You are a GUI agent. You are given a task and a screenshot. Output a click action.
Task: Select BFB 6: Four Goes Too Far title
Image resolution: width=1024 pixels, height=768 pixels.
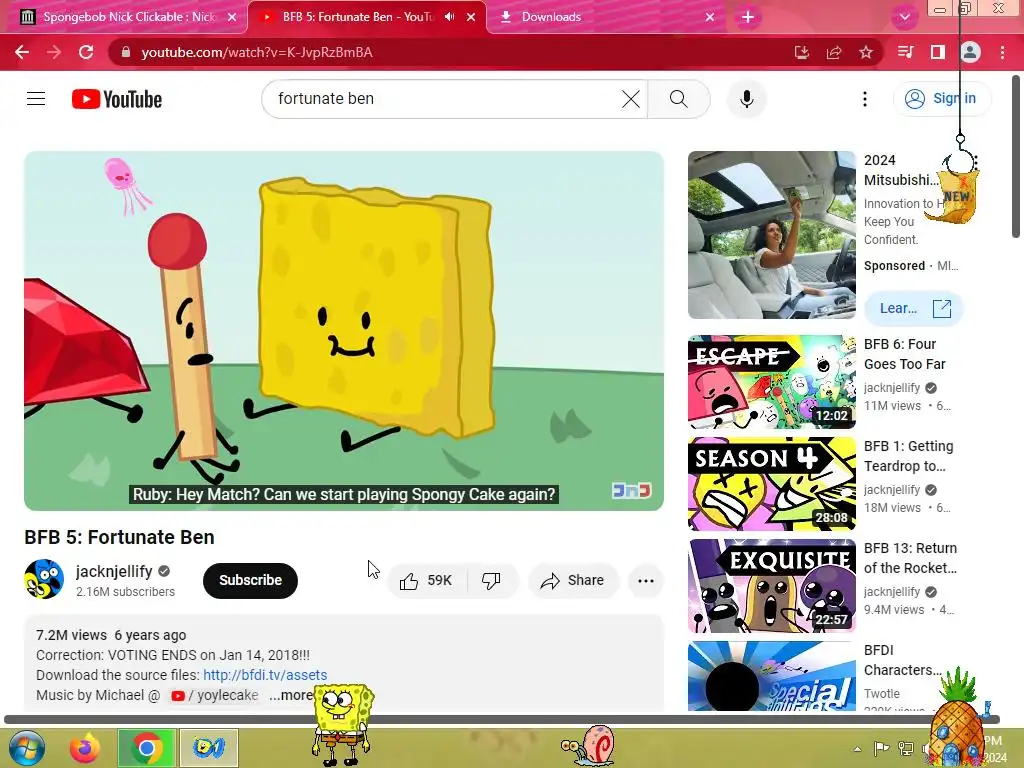pyautogui.click(x=904, y=354)
